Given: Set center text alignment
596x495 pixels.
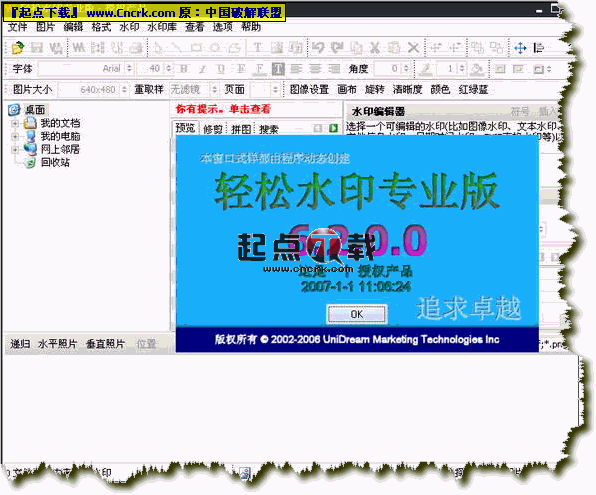Looking at the screenshot, I should [315, 69].
